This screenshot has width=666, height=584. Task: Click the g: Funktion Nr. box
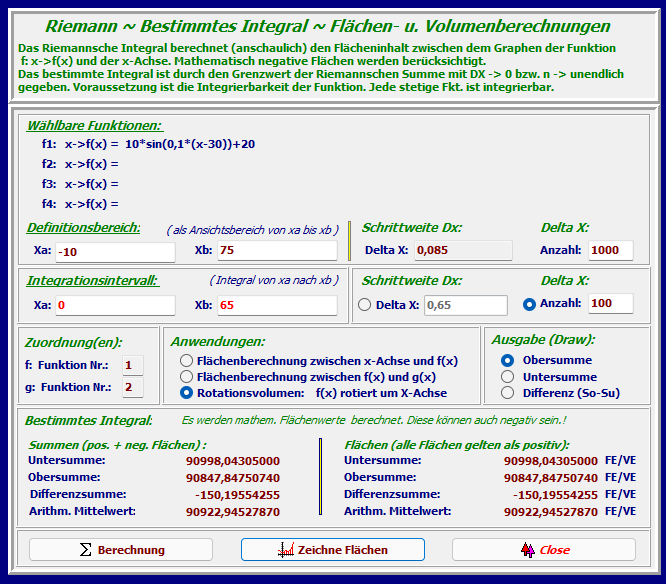pyautogui.click(x=132, y=387)
